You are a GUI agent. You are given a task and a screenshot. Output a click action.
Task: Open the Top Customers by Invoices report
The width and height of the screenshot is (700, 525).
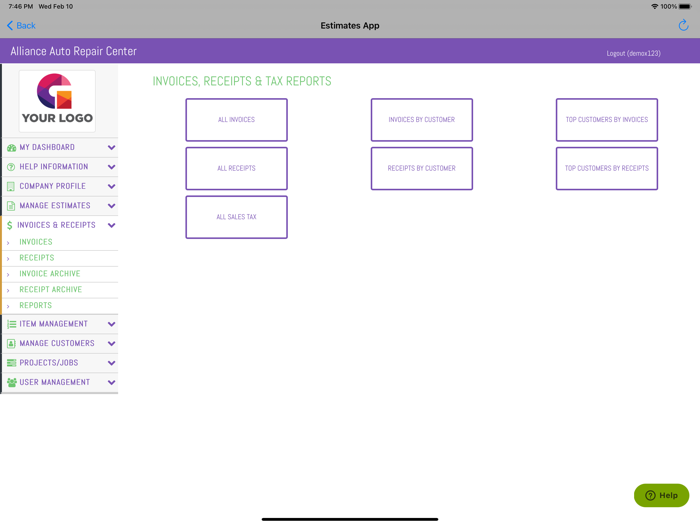[607, 120]
